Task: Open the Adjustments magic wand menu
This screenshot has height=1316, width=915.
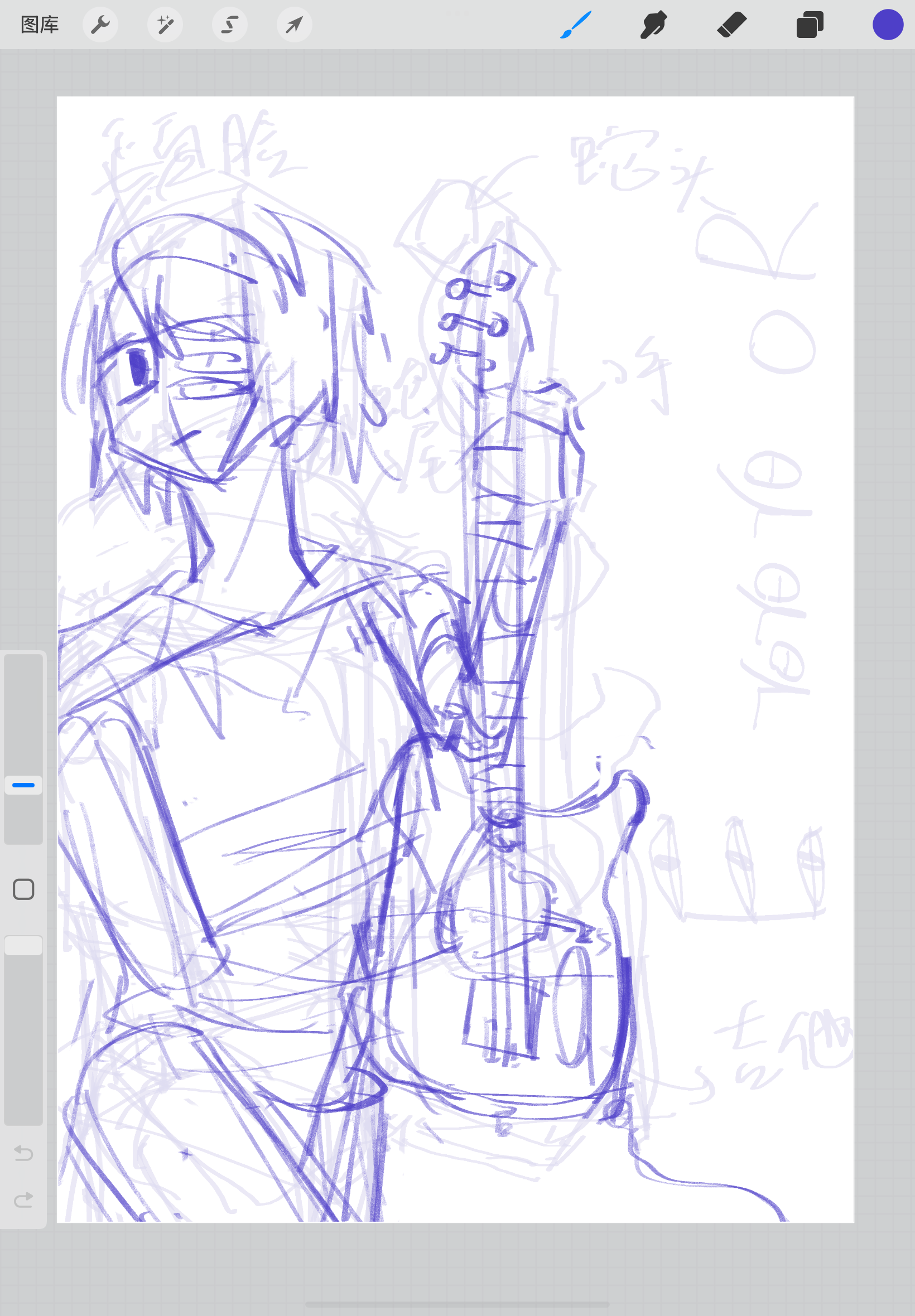Action: click(x=165, y=25)
